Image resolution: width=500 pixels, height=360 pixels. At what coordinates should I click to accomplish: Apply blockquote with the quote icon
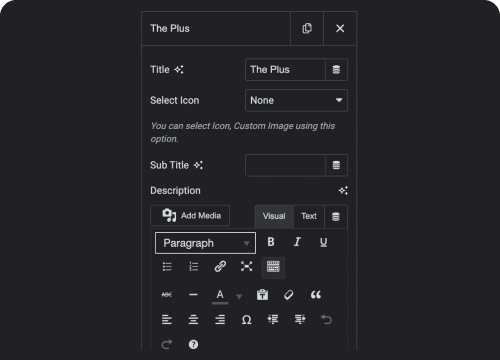316,295
